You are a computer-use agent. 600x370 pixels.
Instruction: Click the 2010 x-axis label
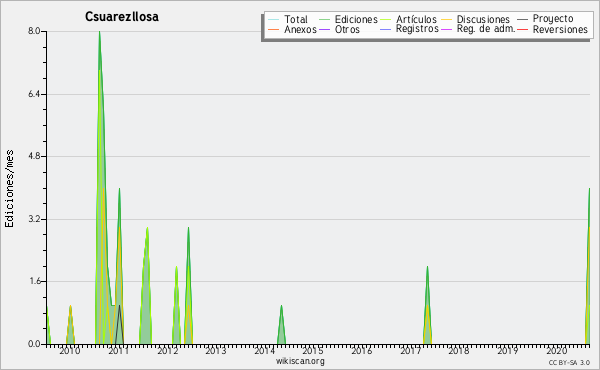click(x=70, y=351)
